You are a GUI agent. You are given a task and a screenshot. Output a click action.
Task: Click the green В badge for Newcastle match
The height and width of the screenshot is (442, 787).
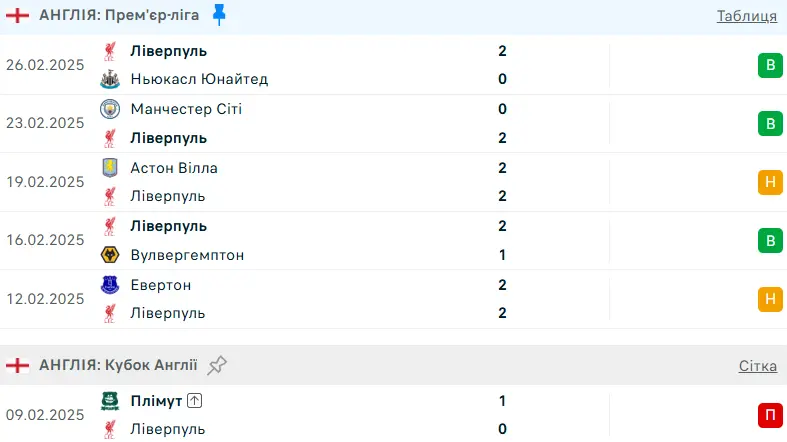769,65
